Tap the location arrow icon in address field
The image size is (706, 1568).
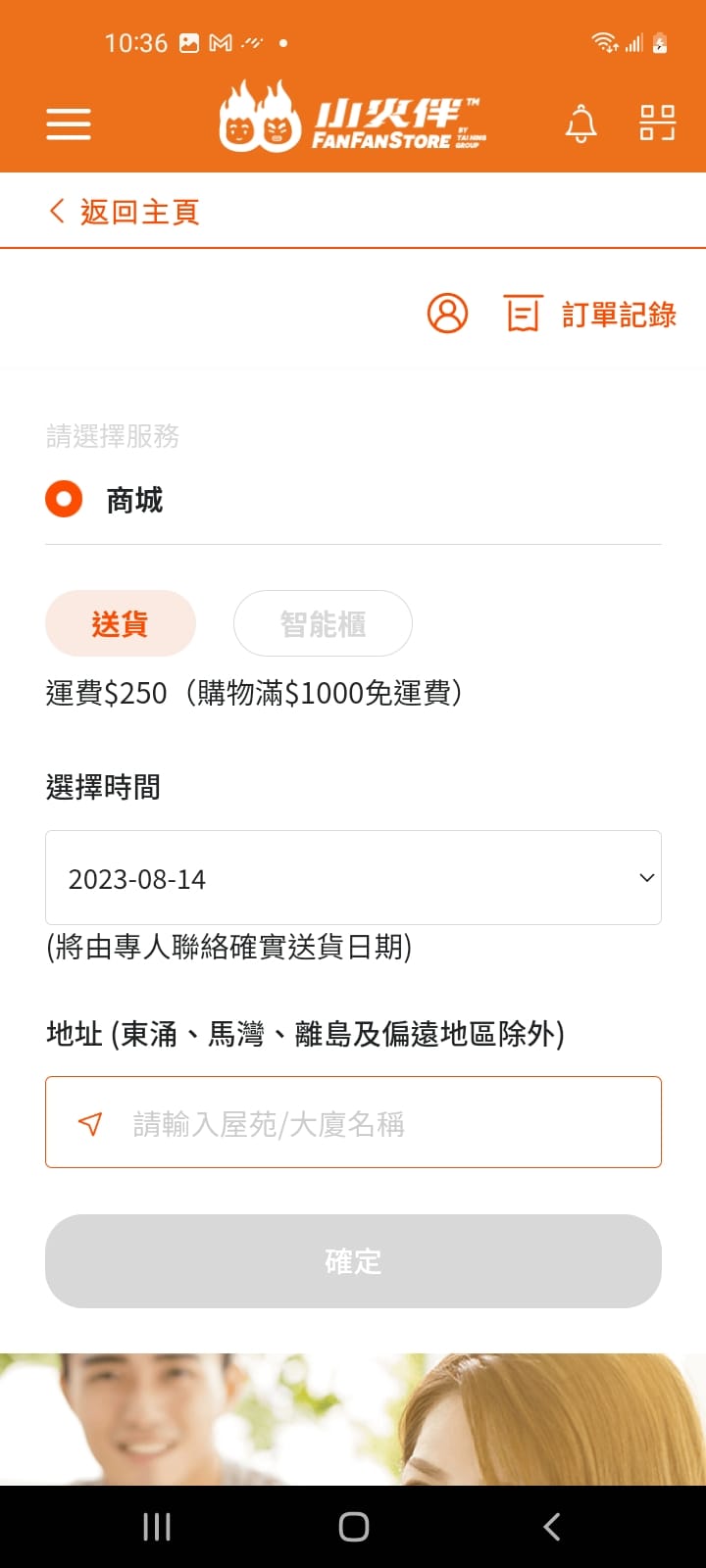click(90, 1123)
